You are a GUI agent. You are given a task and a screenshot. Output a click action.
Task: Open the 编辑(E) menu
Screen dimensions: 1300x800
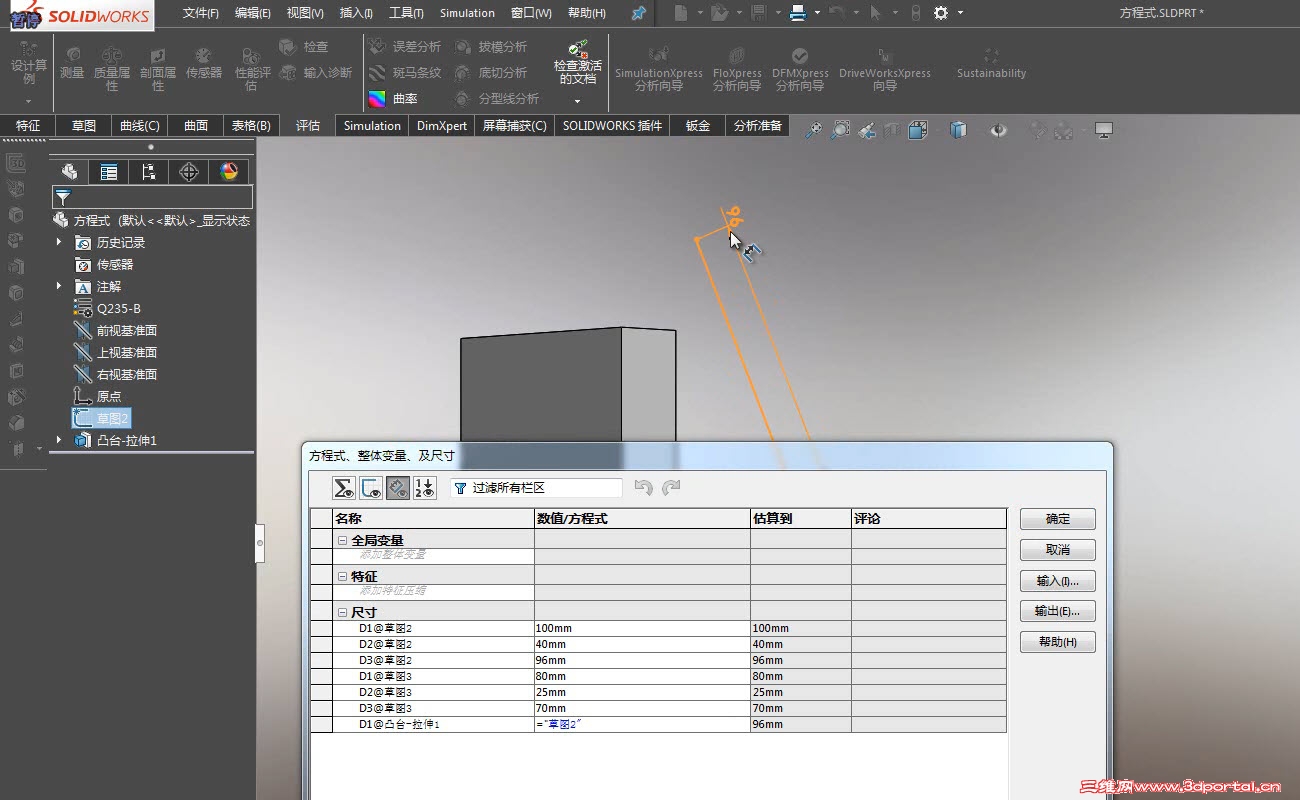click(253, 13)
